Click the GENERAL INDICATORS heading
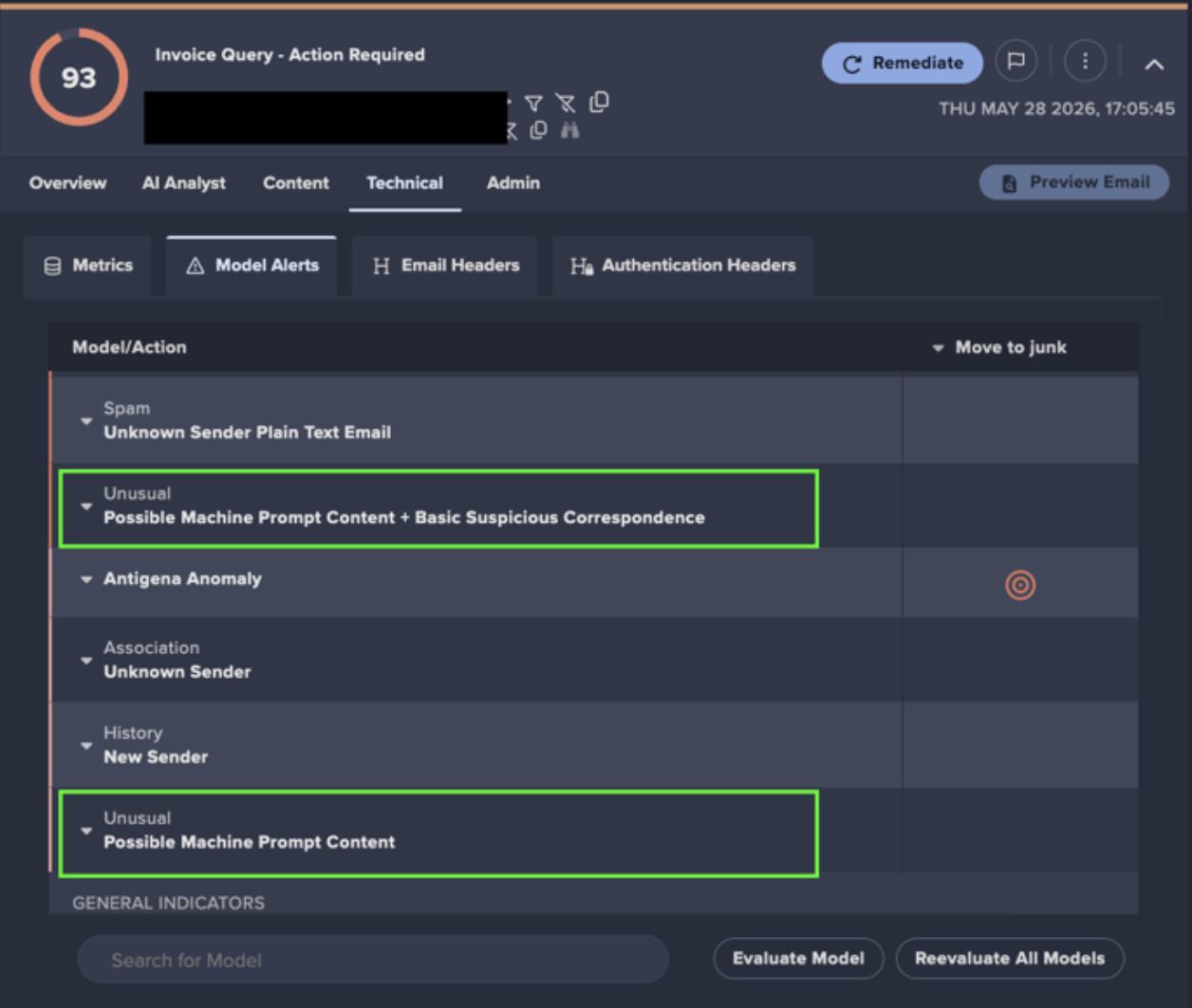This screenshot has height=1008, width=1192. point(169,903)
